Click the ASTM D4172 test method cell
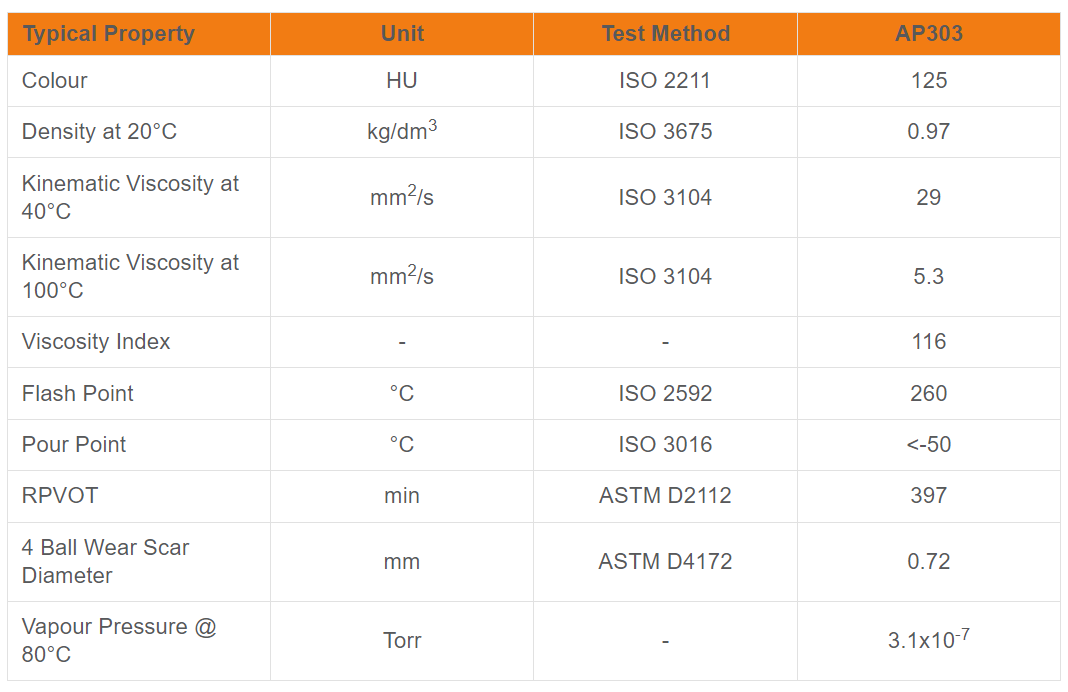Viewport: 1068px width, 692px height. click(665, 562)
